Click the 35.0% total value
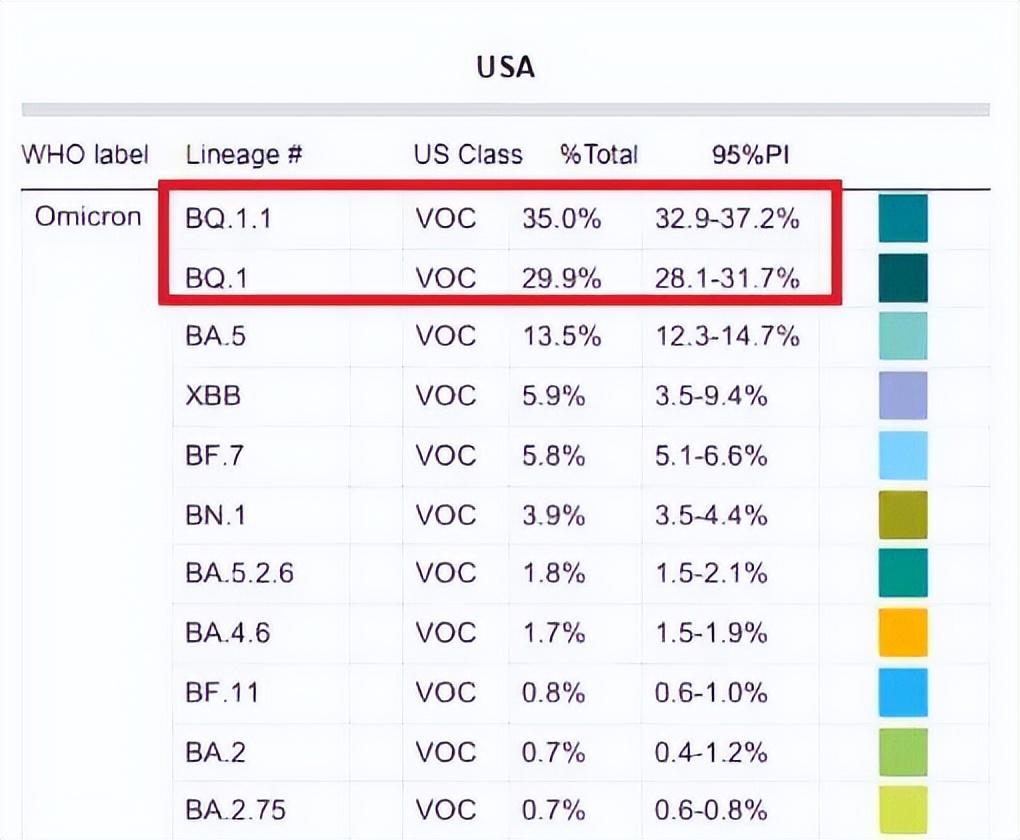The height and width of the screenshot is (840, 1020). 561,219
